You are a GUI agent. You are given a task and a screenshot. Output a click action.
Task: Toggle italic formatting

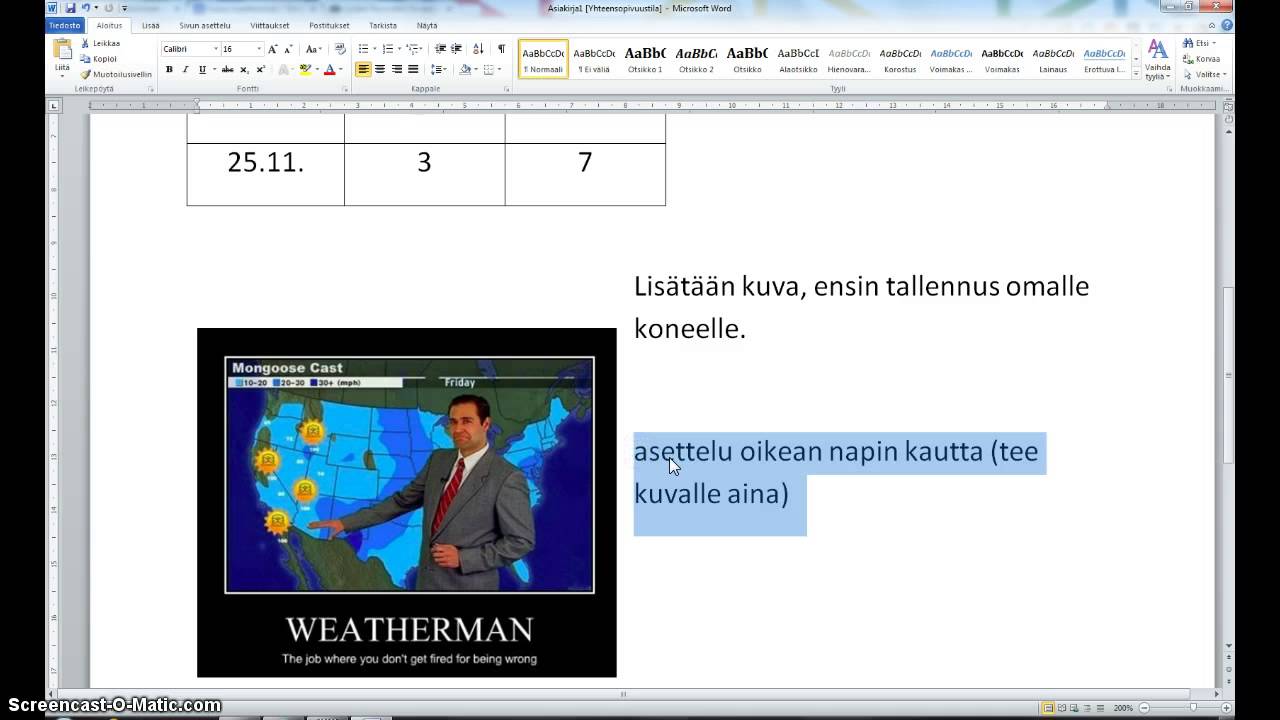coord(185,70)
